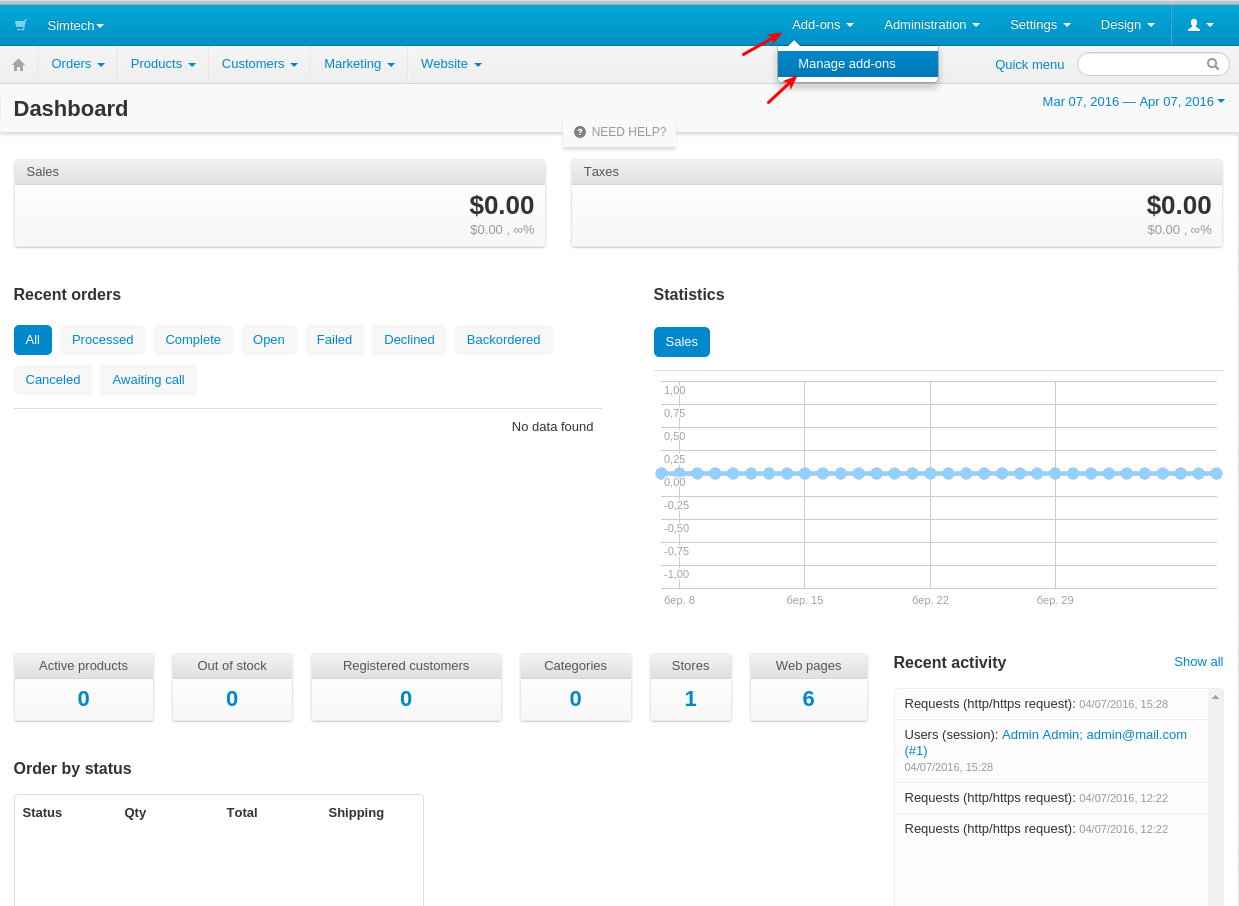Click Show all recent activity
The width and height of the screenshot is (1239, 906).
(x=1198, y=662)
